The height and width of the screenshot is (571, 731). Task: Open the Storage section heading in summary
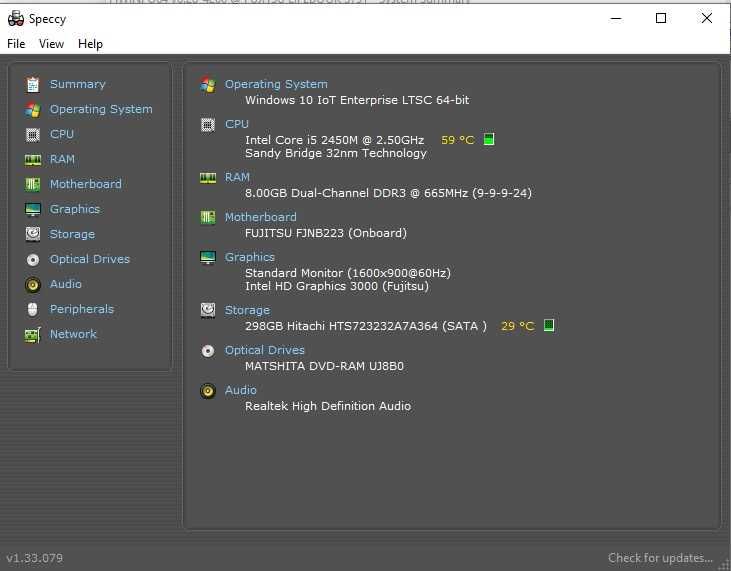pos(247,310)
